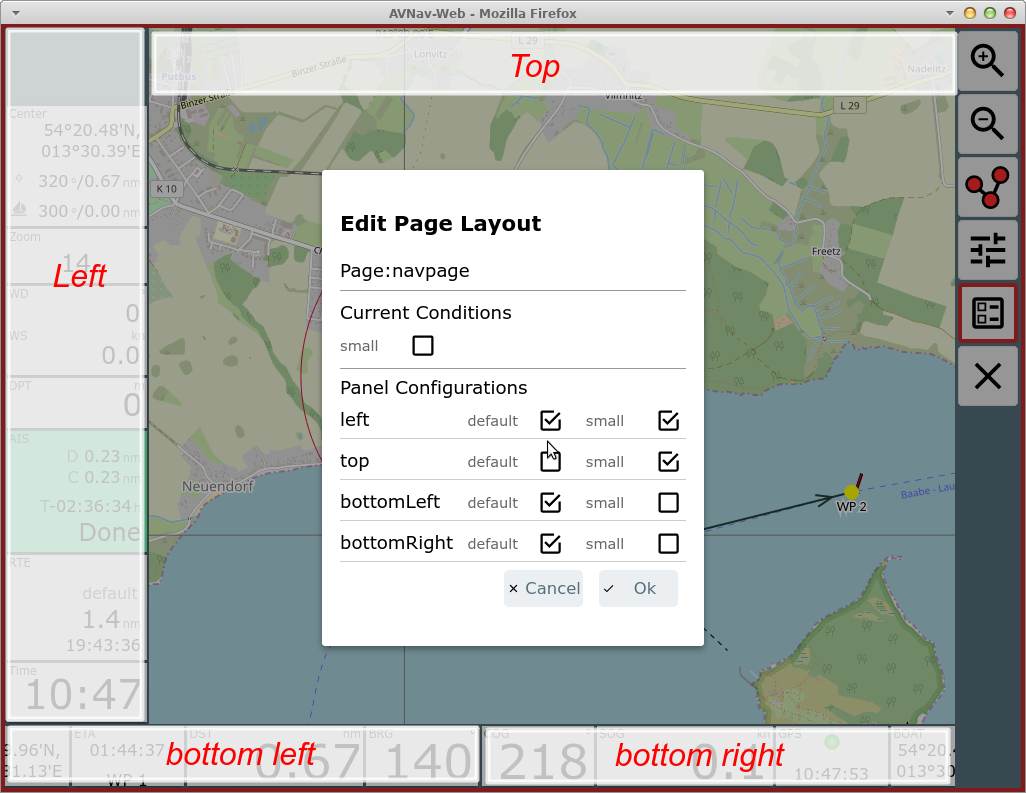Close the Firefox window
The image size is (1026, 793).
(1010, 13)
